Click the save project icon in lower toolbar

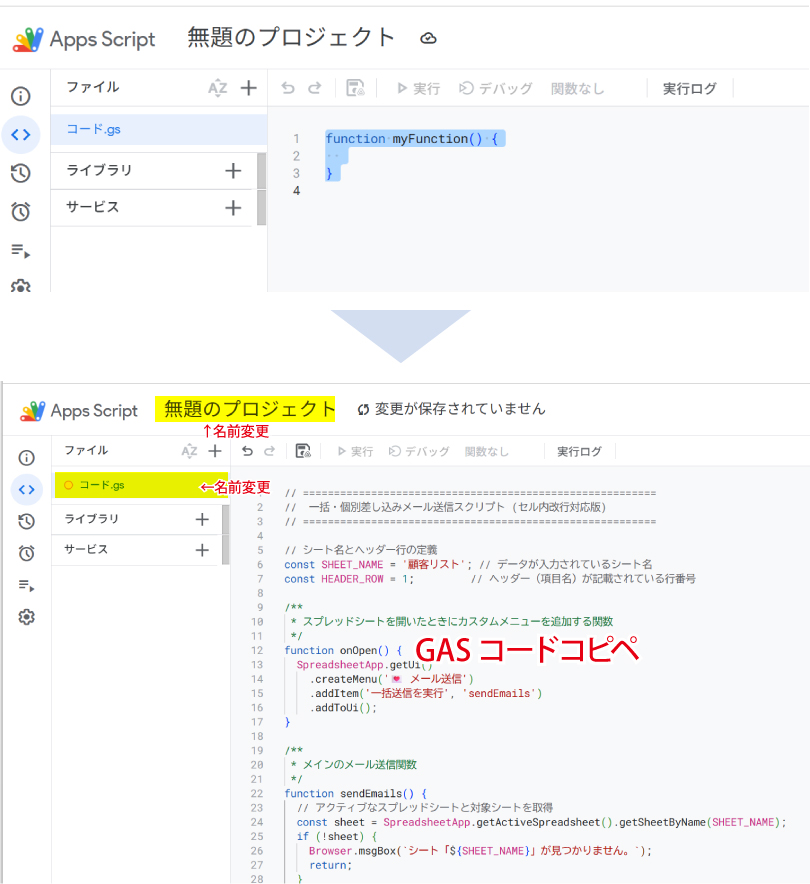(303, 452)
